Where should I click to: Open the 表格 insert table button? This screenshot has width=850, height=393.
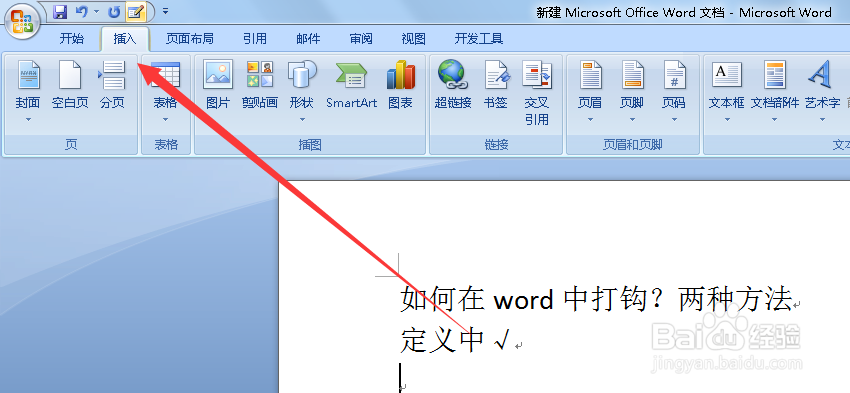coord(165,84)
